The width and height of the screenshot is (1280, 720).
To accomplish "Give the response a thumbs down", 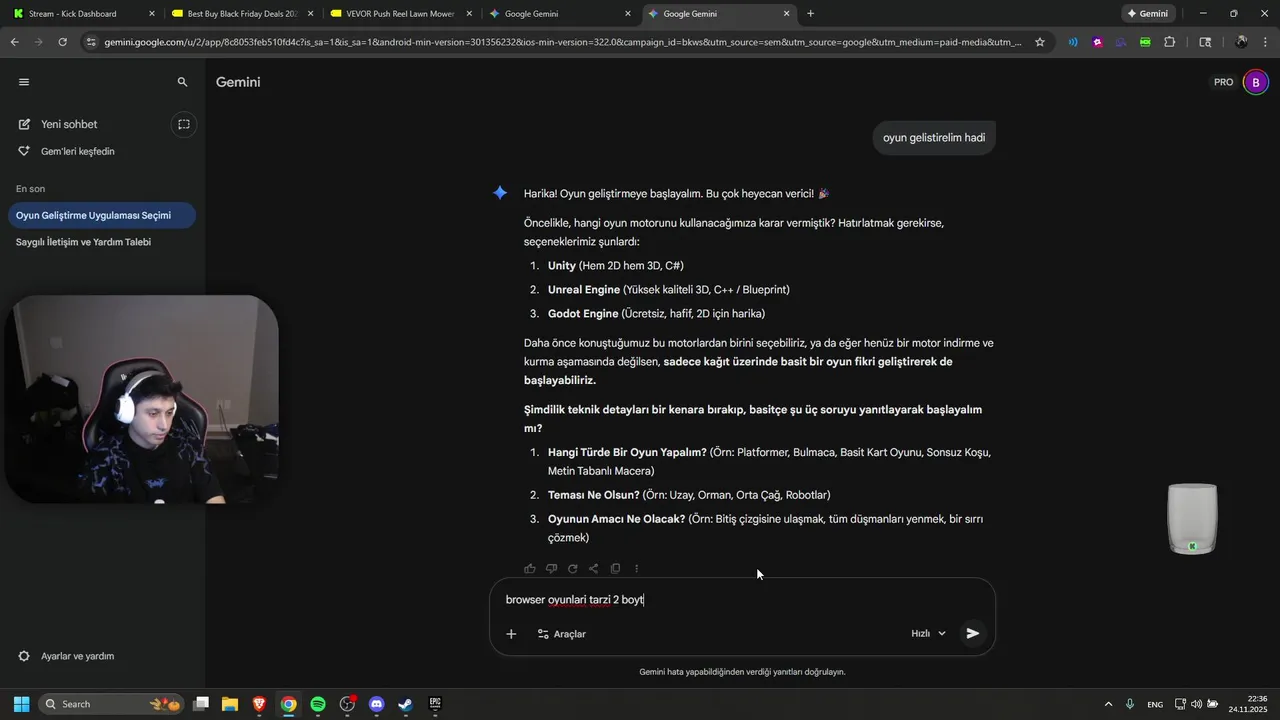I will [551, 569].
